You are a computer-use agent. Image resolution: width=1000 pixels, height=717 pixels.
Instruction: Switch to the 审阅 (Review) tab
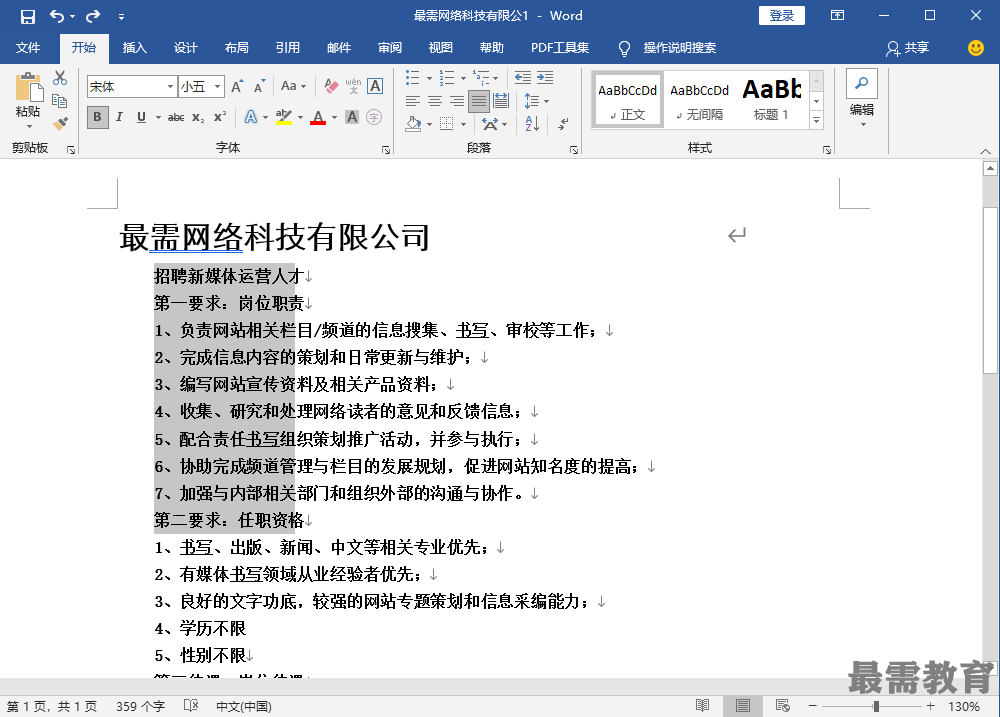(390, 48)
